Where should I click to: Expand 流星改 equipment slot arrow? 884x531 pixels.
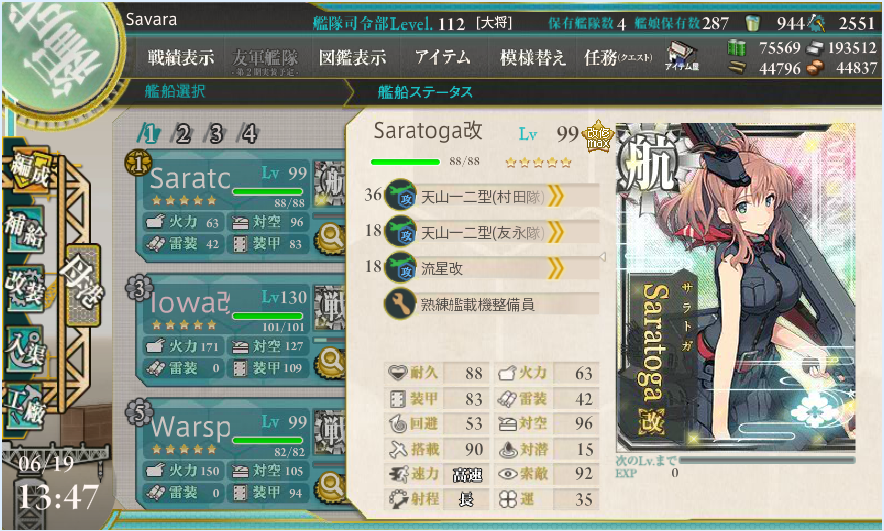[555, 268]
